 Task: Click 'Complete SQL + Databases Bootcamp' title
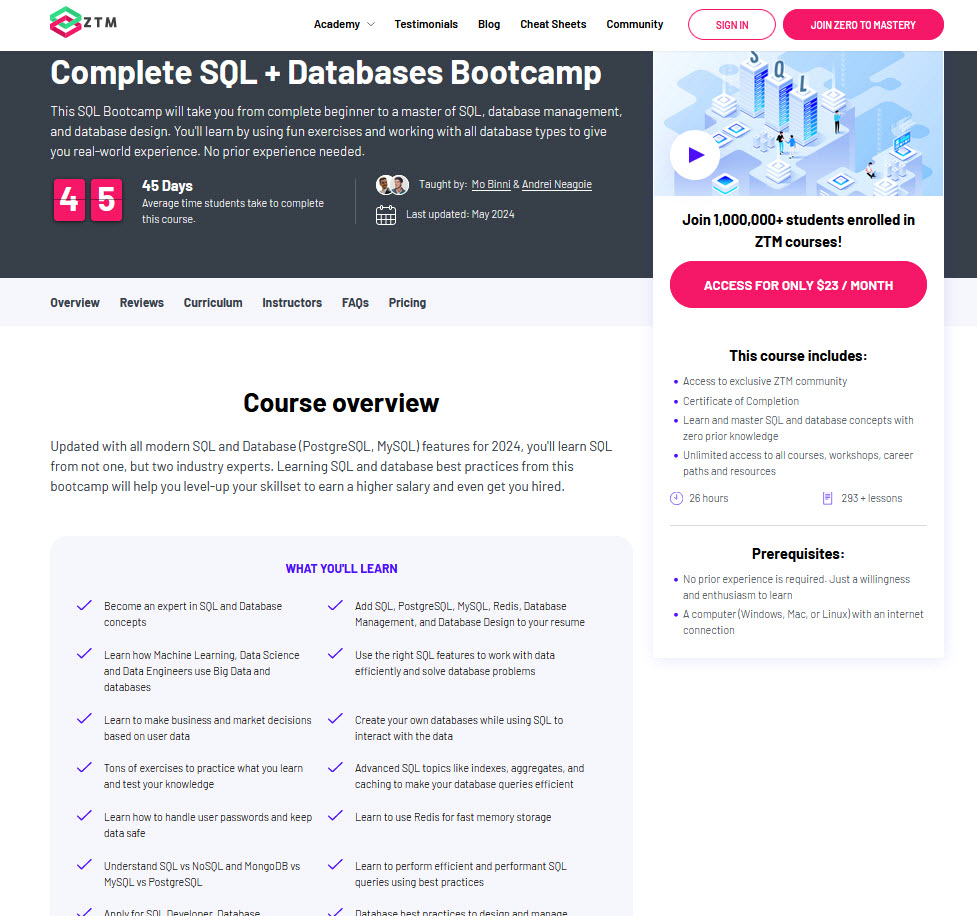(326, 73)
